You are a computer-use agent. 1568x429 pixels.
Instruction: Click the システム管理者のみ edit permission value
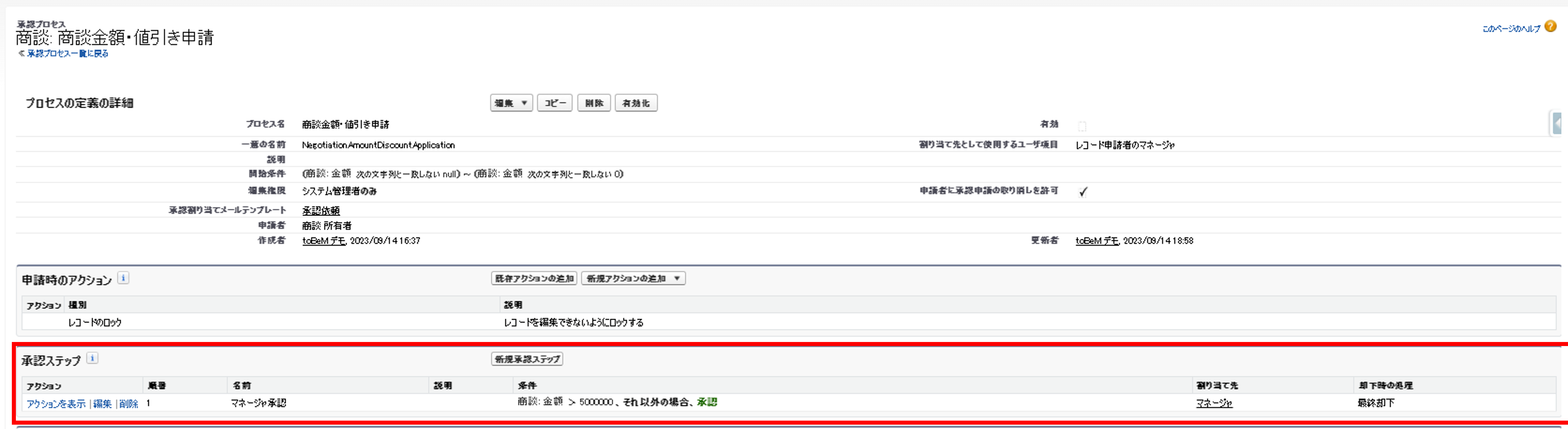339,191
